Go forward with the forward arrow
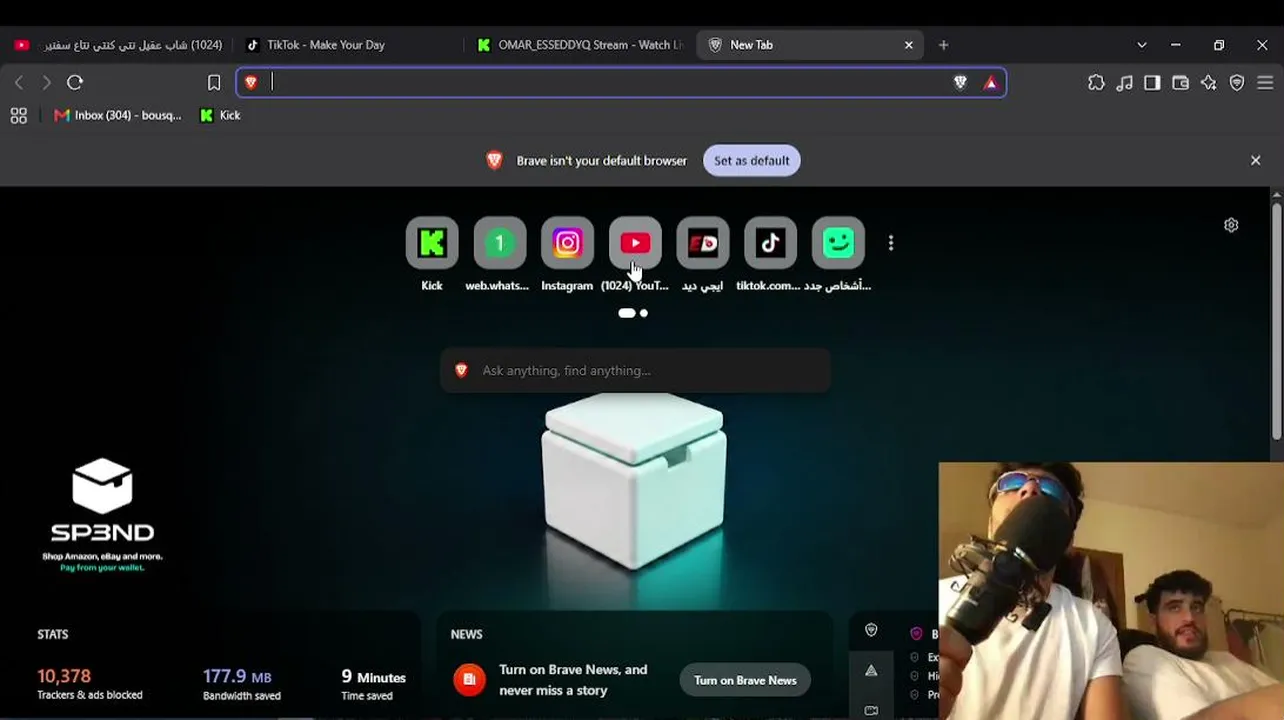This screenshot has height=720, width=1284. click(46, 83)
